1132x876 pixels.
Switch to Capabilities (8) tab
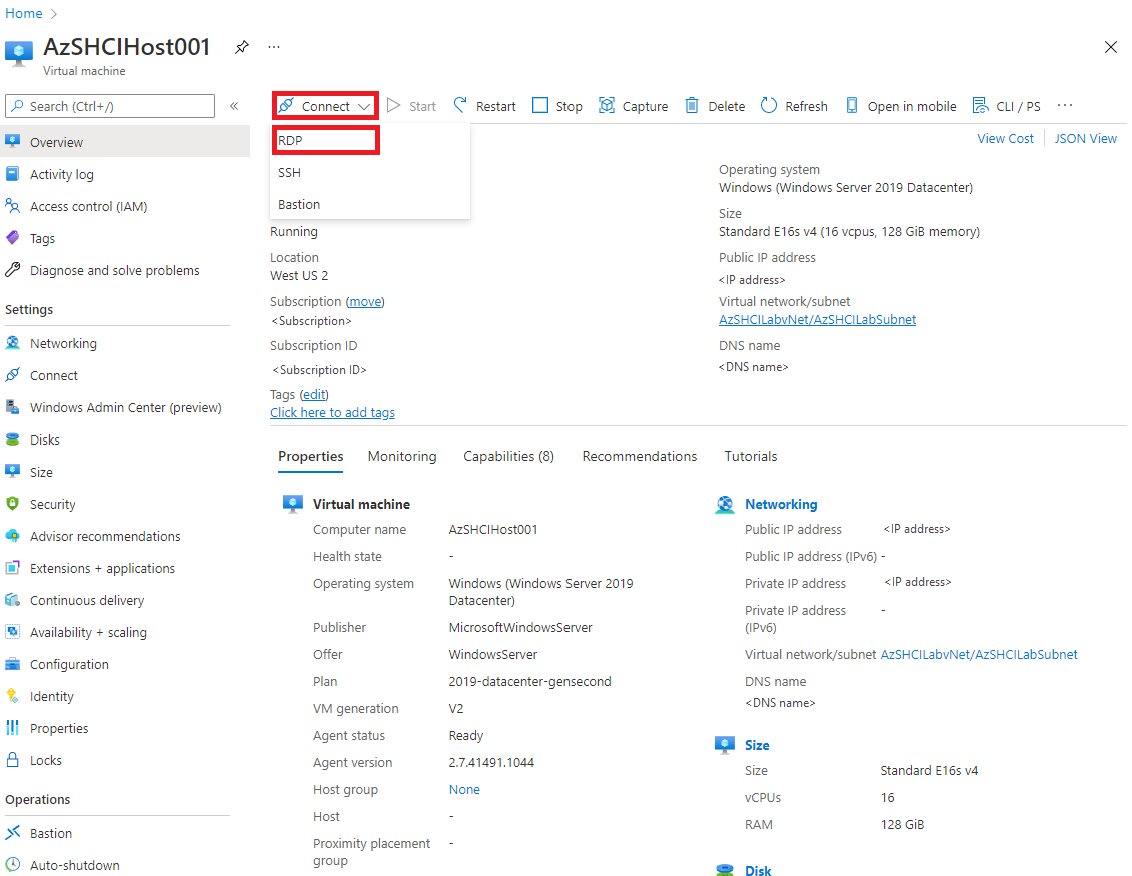[x=508, y=456]
